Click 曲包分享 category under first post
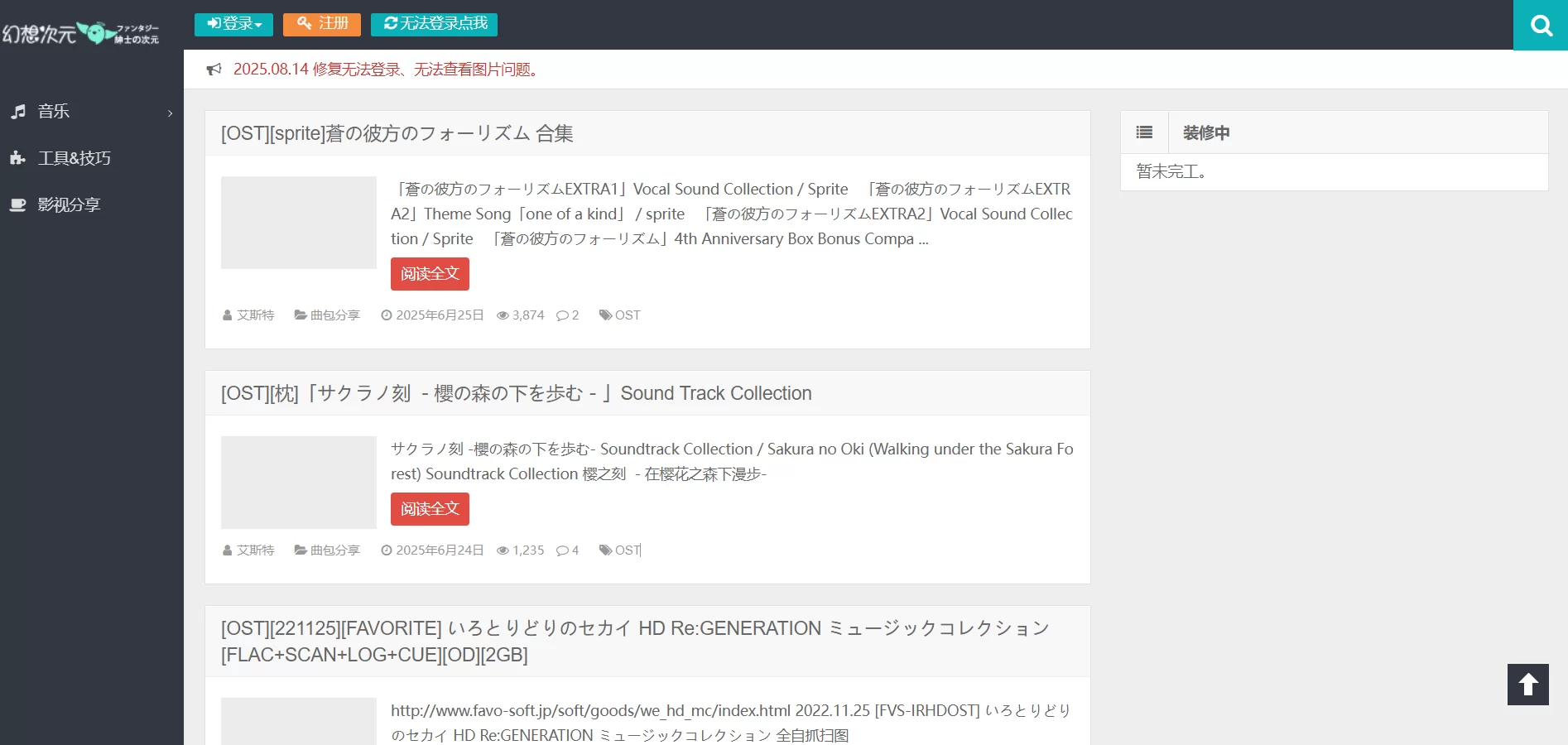This screenshot has height=745, width=1568. tap(334, 315)
